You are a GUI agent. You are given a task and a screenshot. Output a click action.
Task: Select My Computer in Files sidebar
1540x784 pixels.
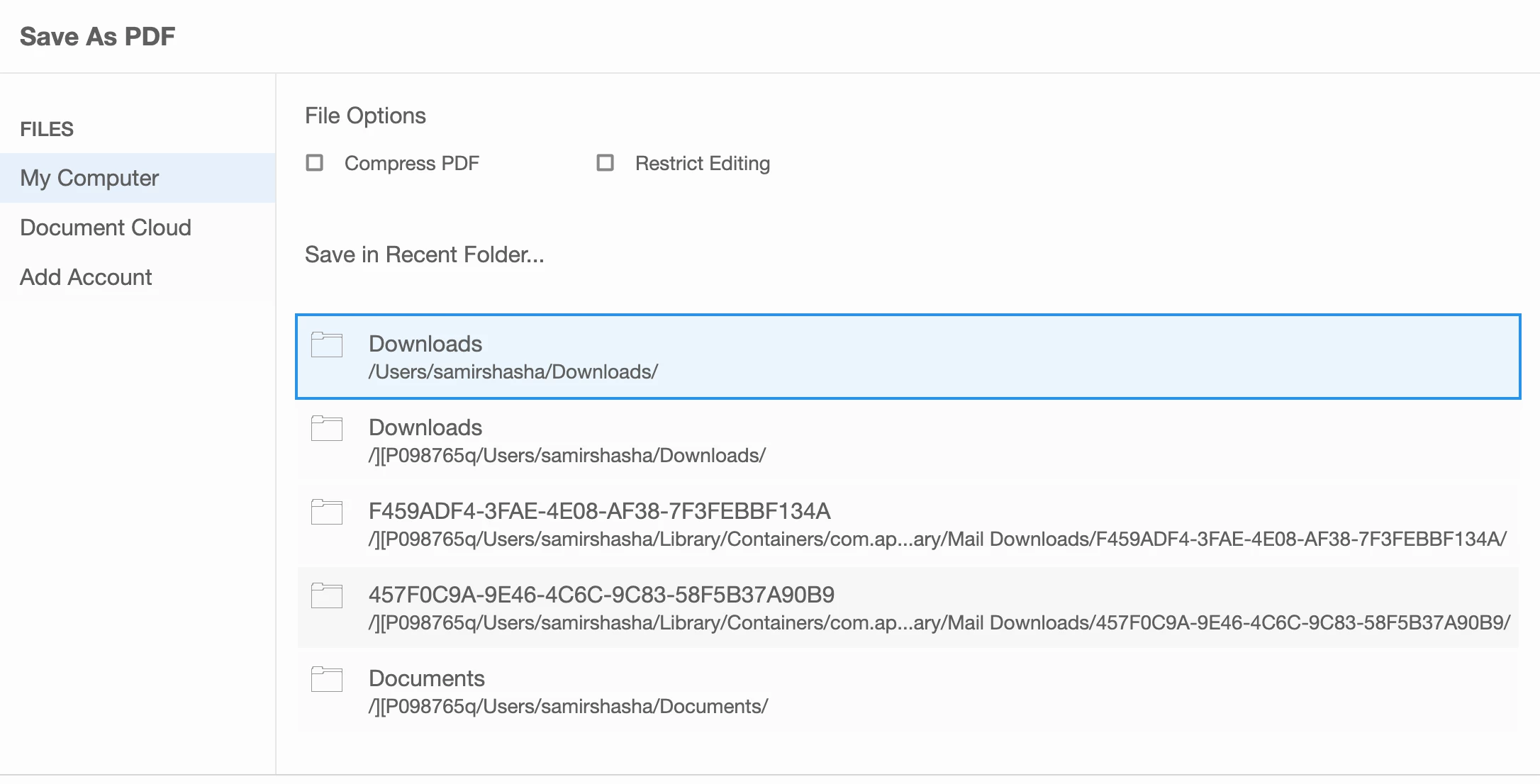(x=89, y=178)
